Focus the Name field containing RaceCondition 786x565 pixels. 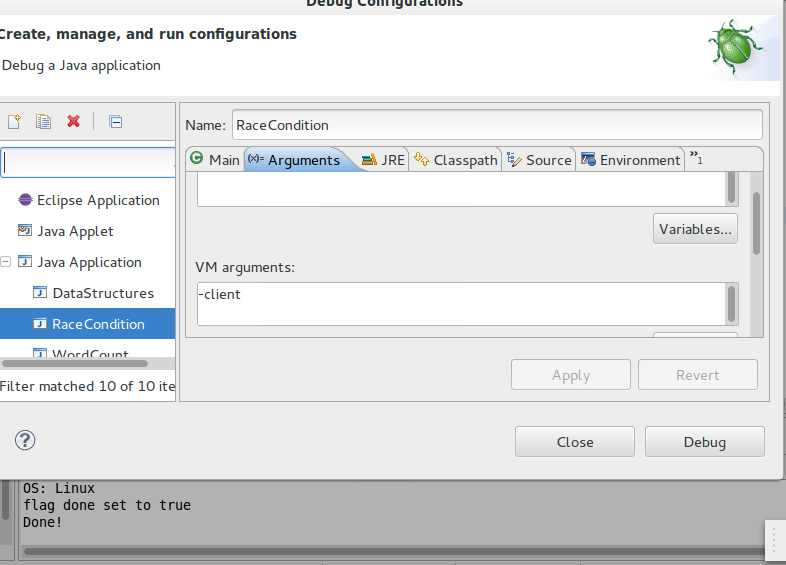pyautogui.click(x=497, y=125)
